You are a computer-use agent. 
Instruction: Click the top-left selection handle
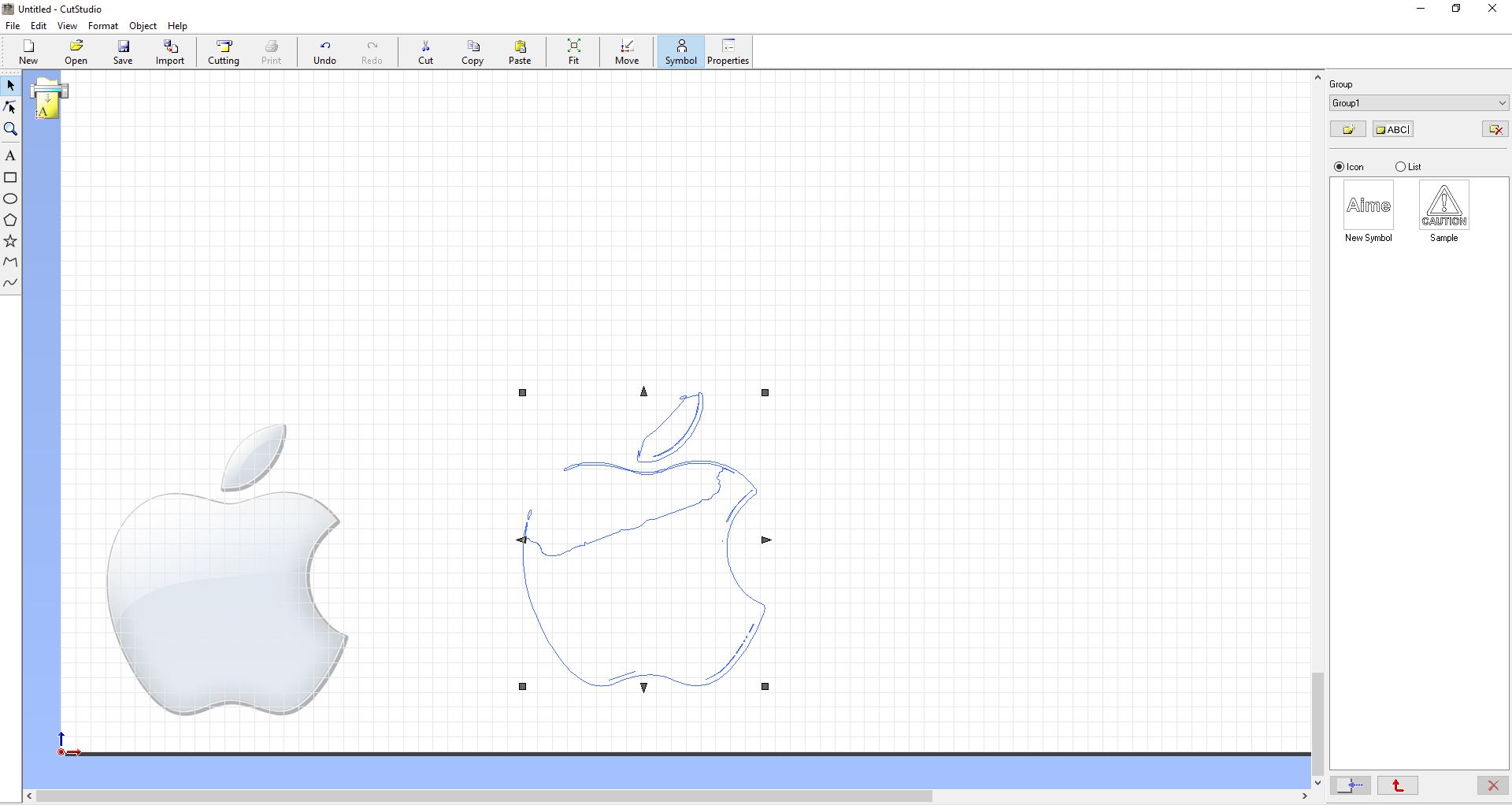coord(522,392)
